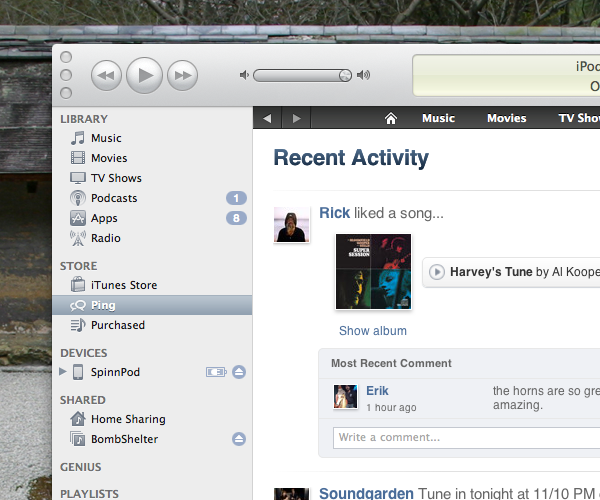
Task: Click the iPod status display area
Action: click(x=506, y=75)
